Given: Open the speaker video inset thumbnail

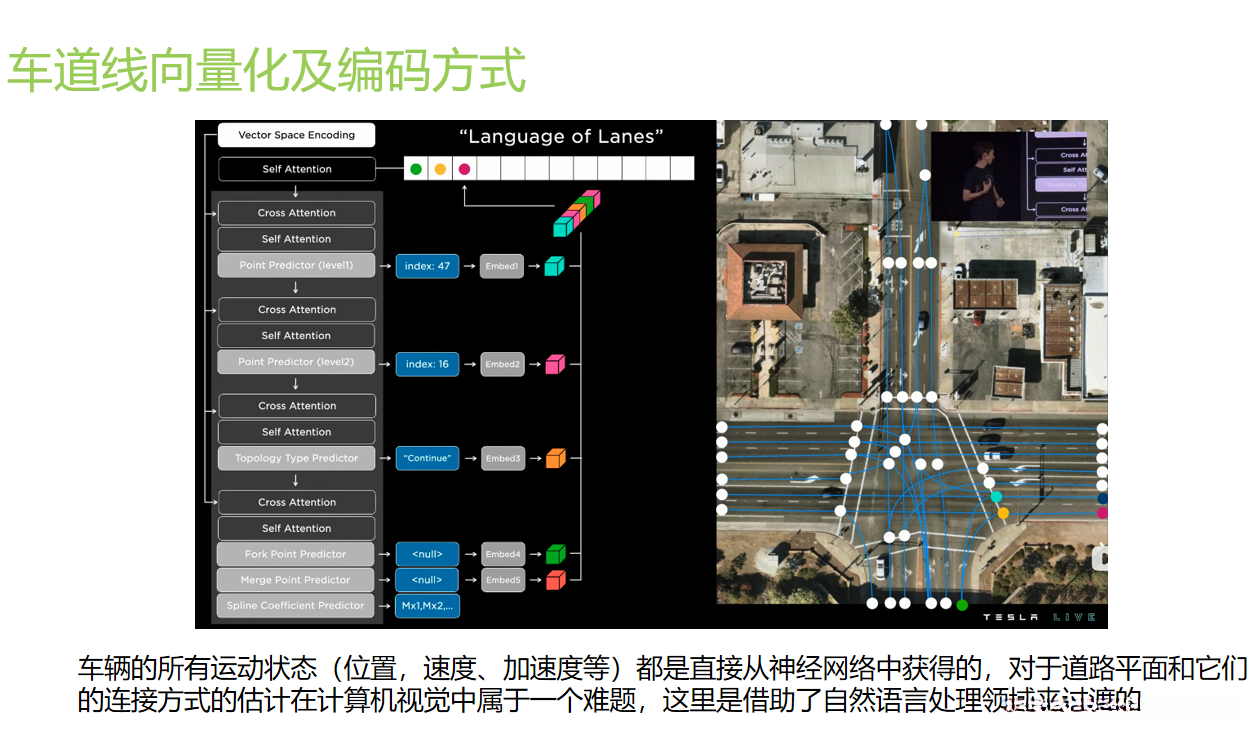Looking at the screenshot, I should point(1008,177).
